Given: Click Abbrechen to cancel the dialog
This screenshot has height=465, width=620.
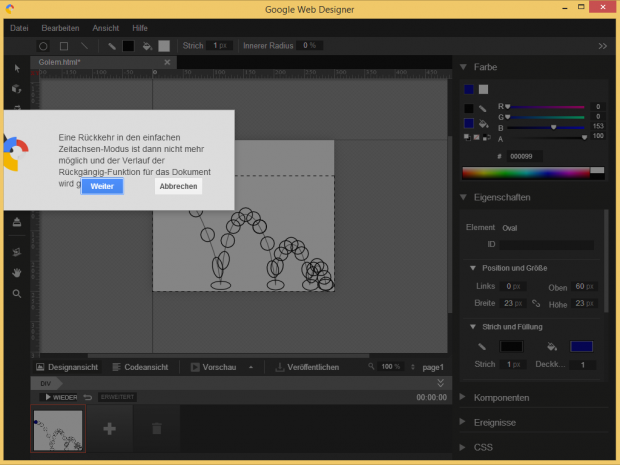Looking at the screenshot, I should (178, 187).
